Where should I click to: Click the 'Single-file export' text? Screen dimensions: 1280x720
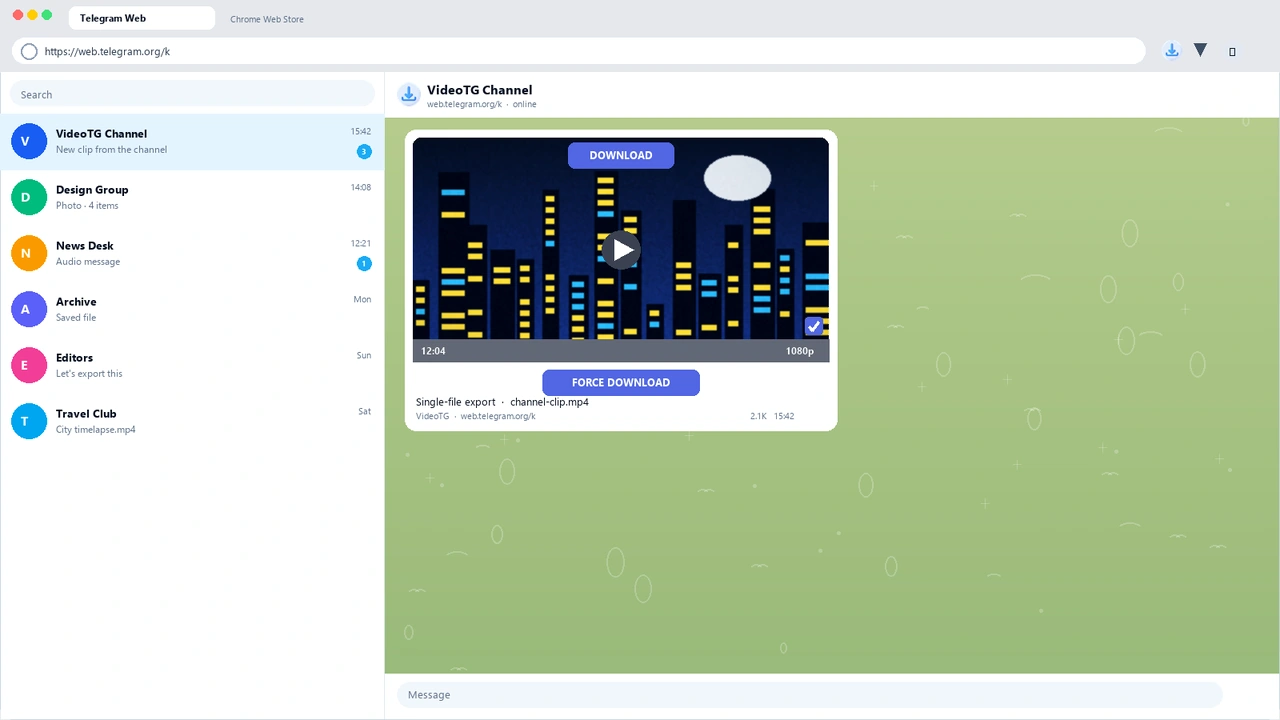pyautogui.click(x=456, y=402)
